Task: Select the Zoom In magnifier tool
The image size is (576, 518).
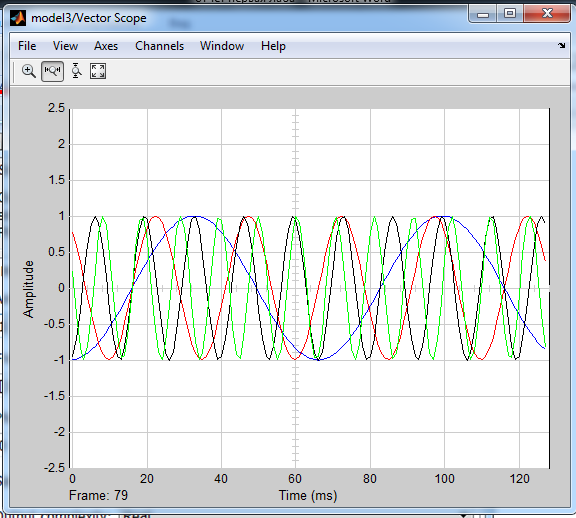Action: [x=29, y=71]
